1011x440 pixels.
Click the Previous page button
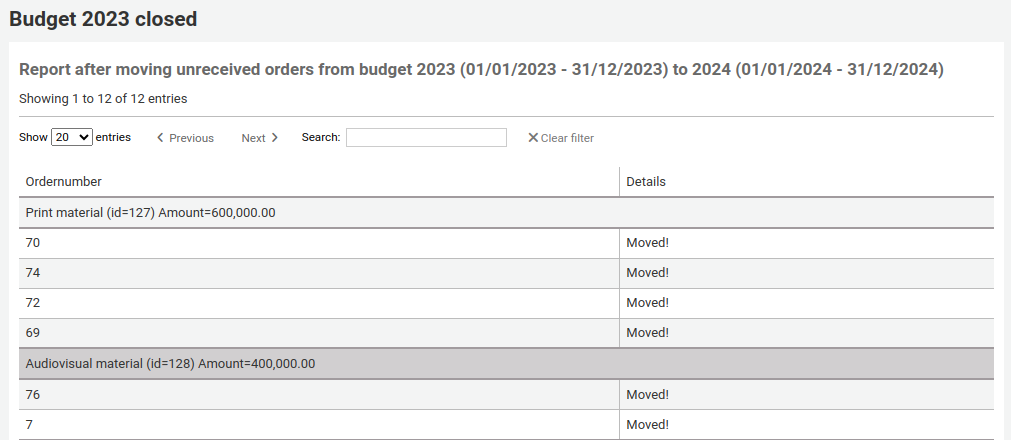point(185,138)
